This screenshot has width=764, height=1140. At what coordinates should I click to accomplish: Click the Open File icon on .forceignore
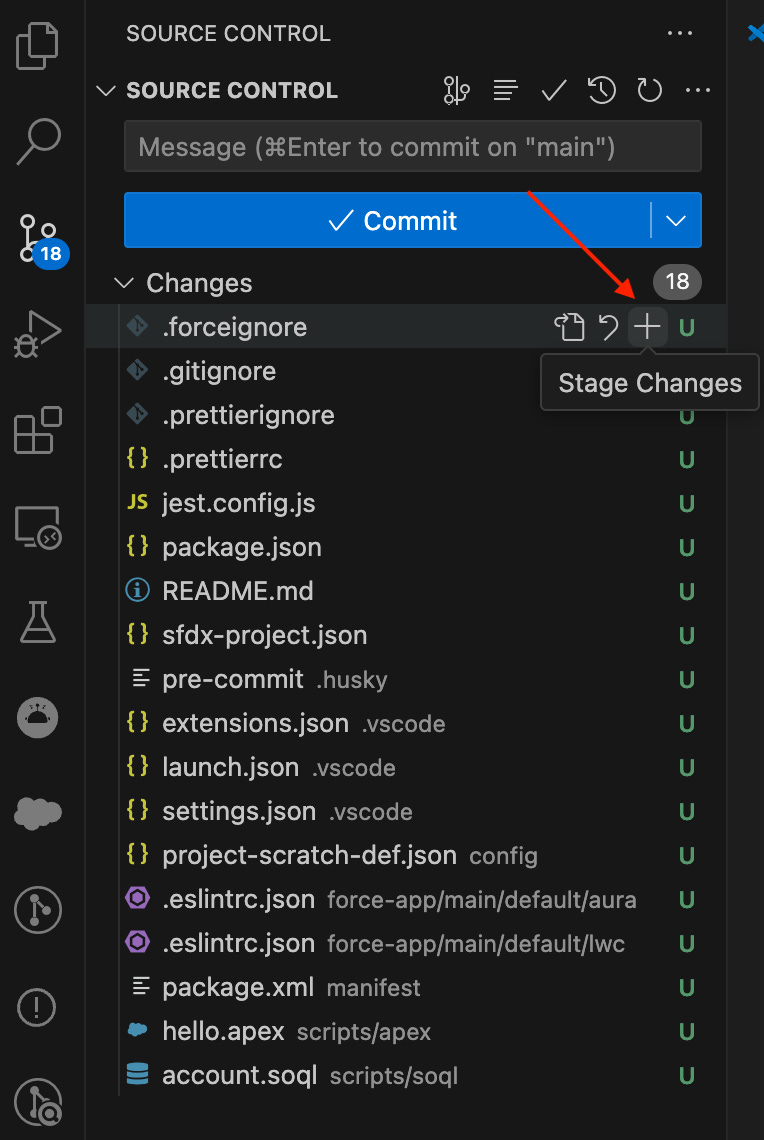point(570,327)
